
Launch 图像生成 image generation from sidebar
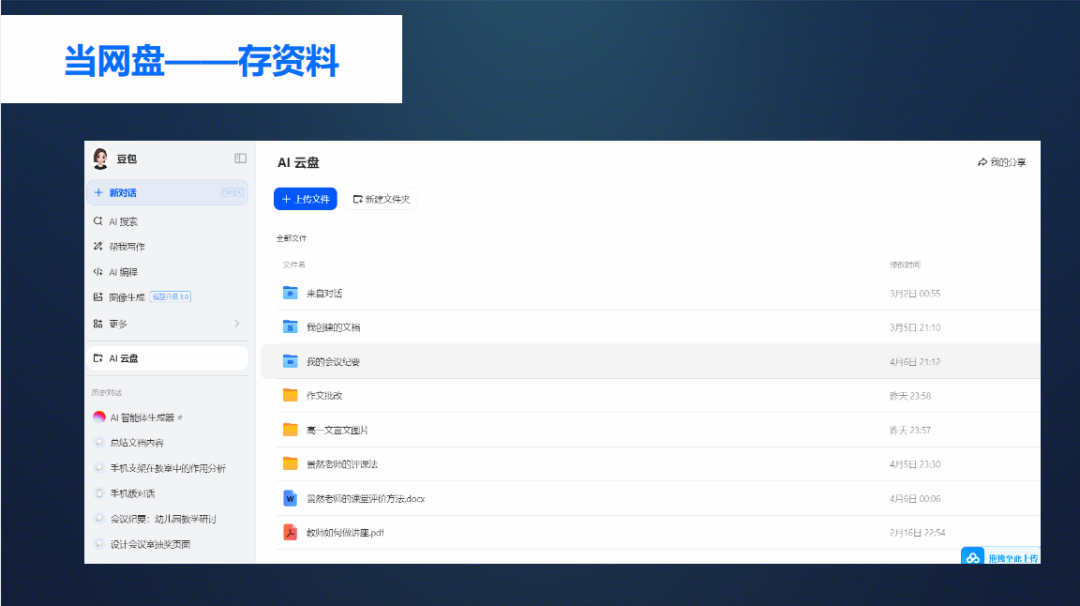97,296
